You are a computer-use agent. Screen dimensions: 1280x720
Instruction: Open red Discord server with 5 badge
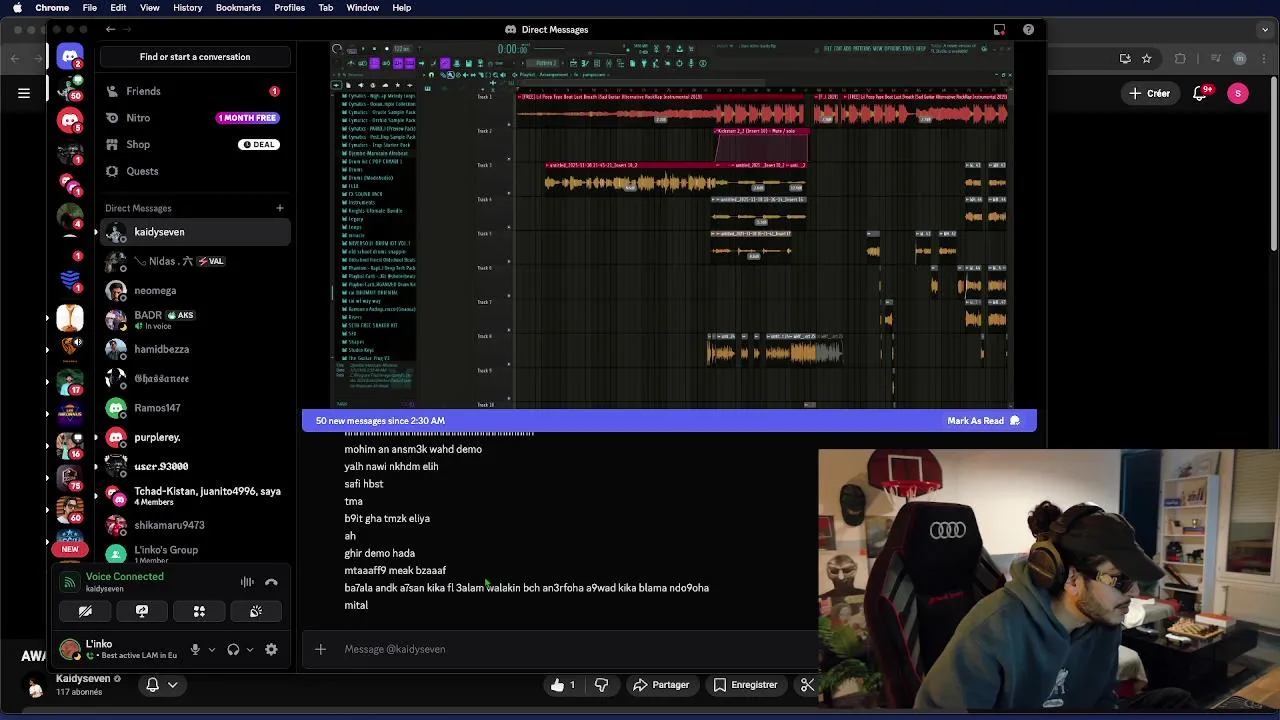[x=70, y=120]
